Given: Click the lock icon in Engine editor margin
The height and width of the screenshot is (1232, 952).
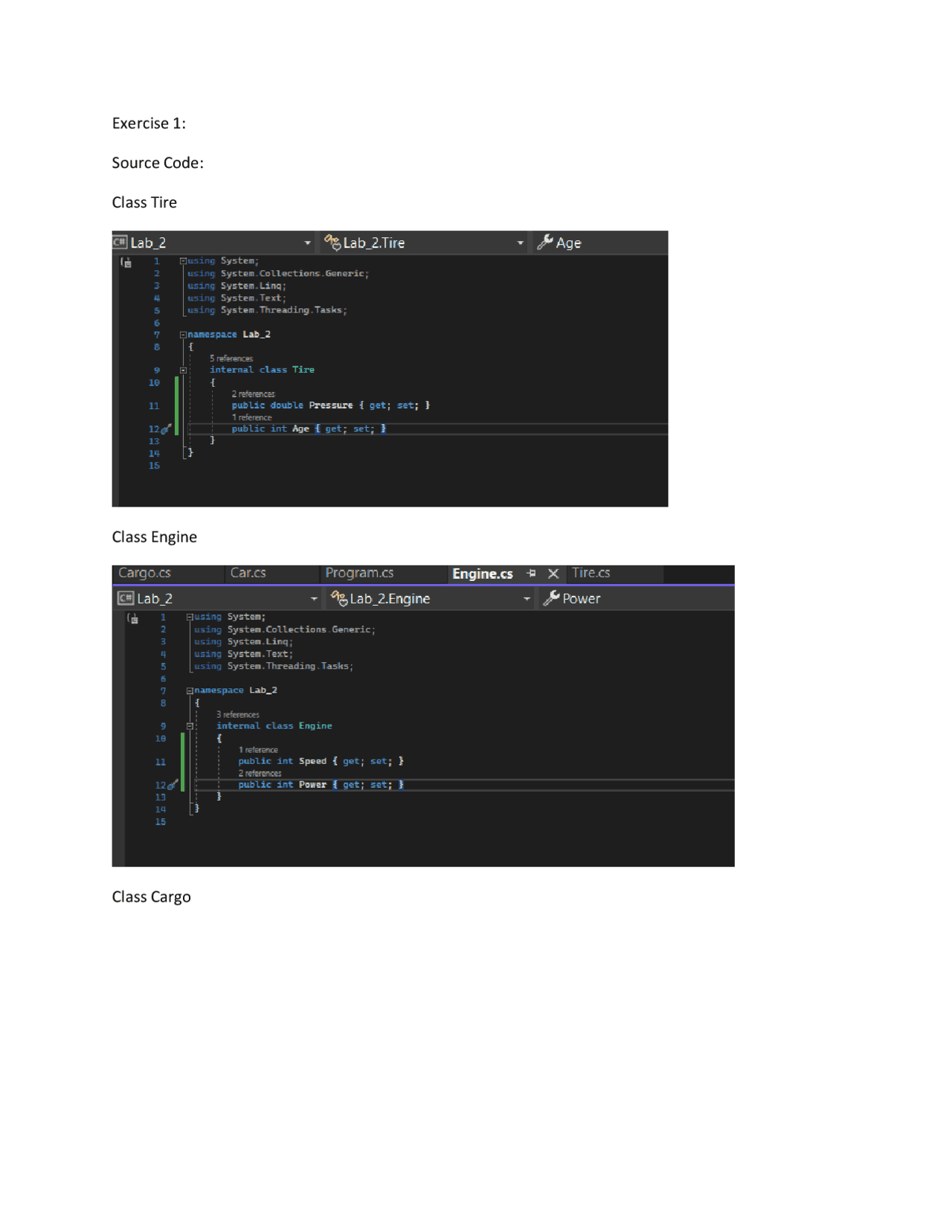Looking at the screenshot, I should pyautogui.click(x=133, y=618).
